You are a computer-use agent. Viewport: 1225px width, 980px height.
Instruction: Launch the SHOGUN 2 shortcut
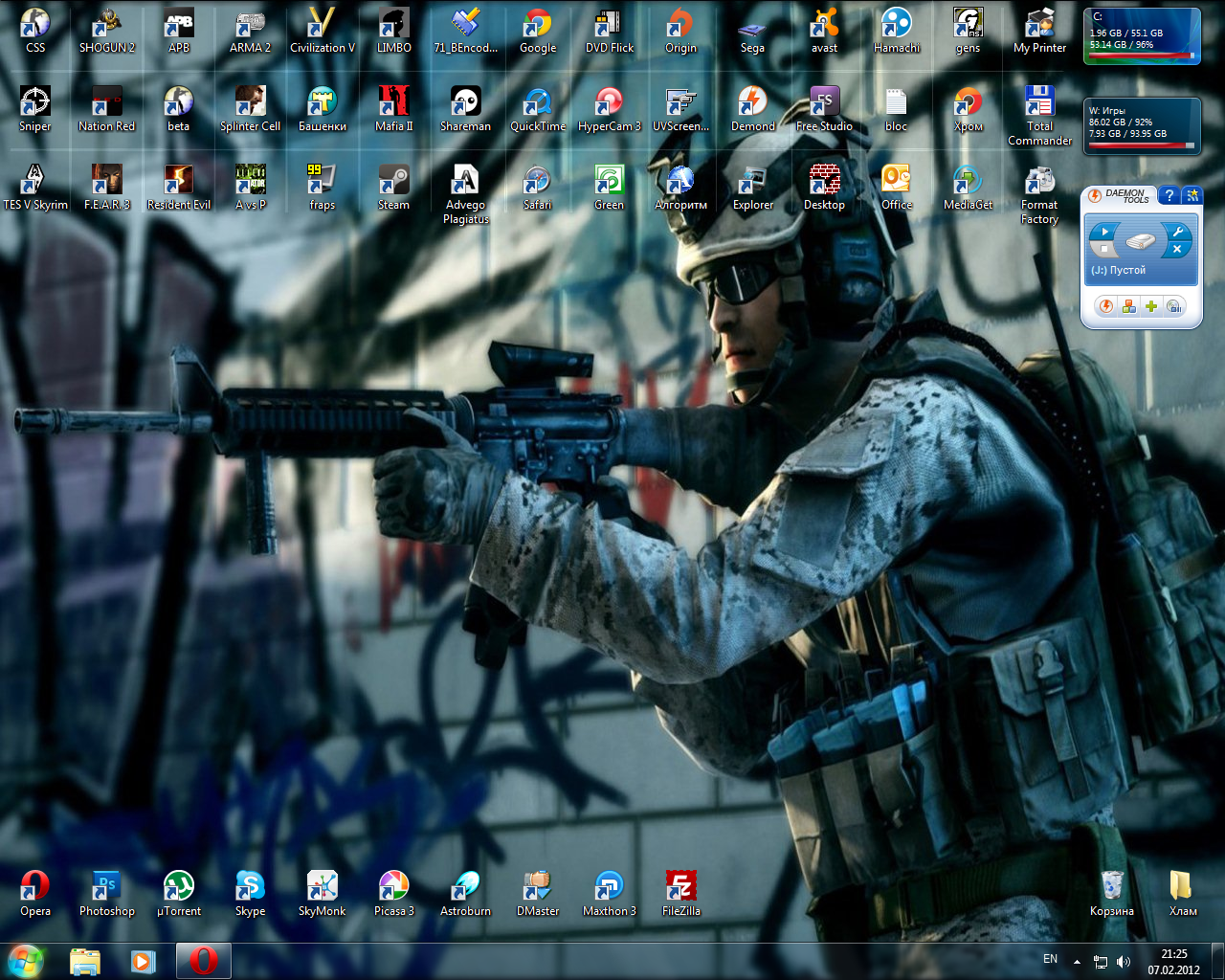107,31
